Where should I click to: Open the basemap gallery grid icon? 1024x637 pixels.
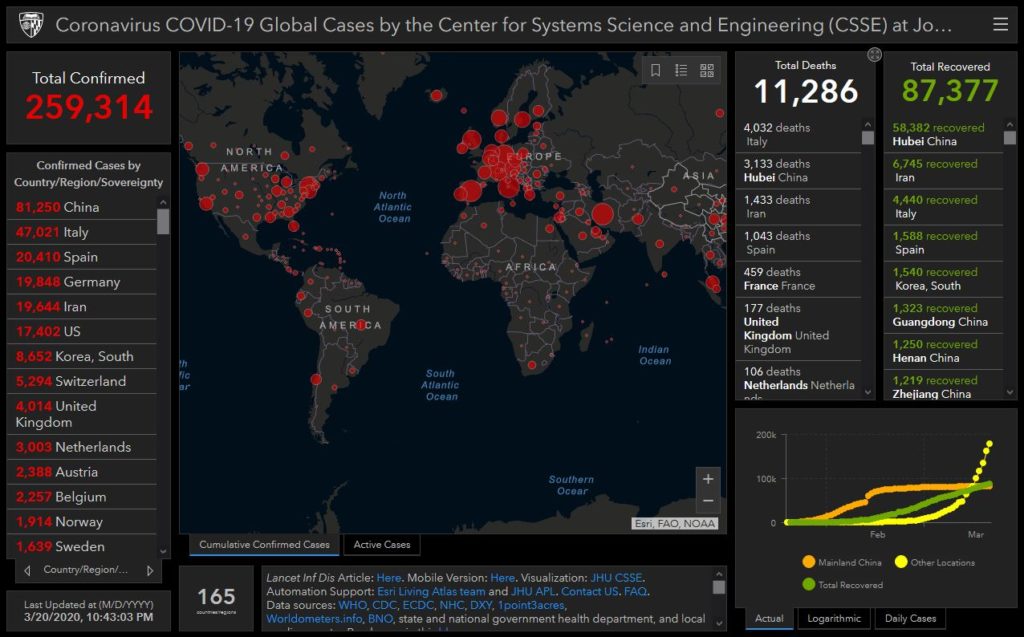[x=707, y=70]
